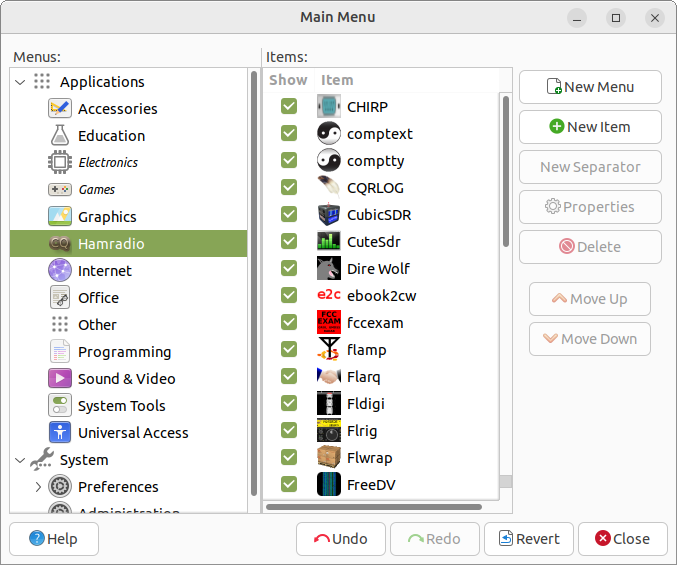Select the ebook2cw icon

(x=328, y=296)
